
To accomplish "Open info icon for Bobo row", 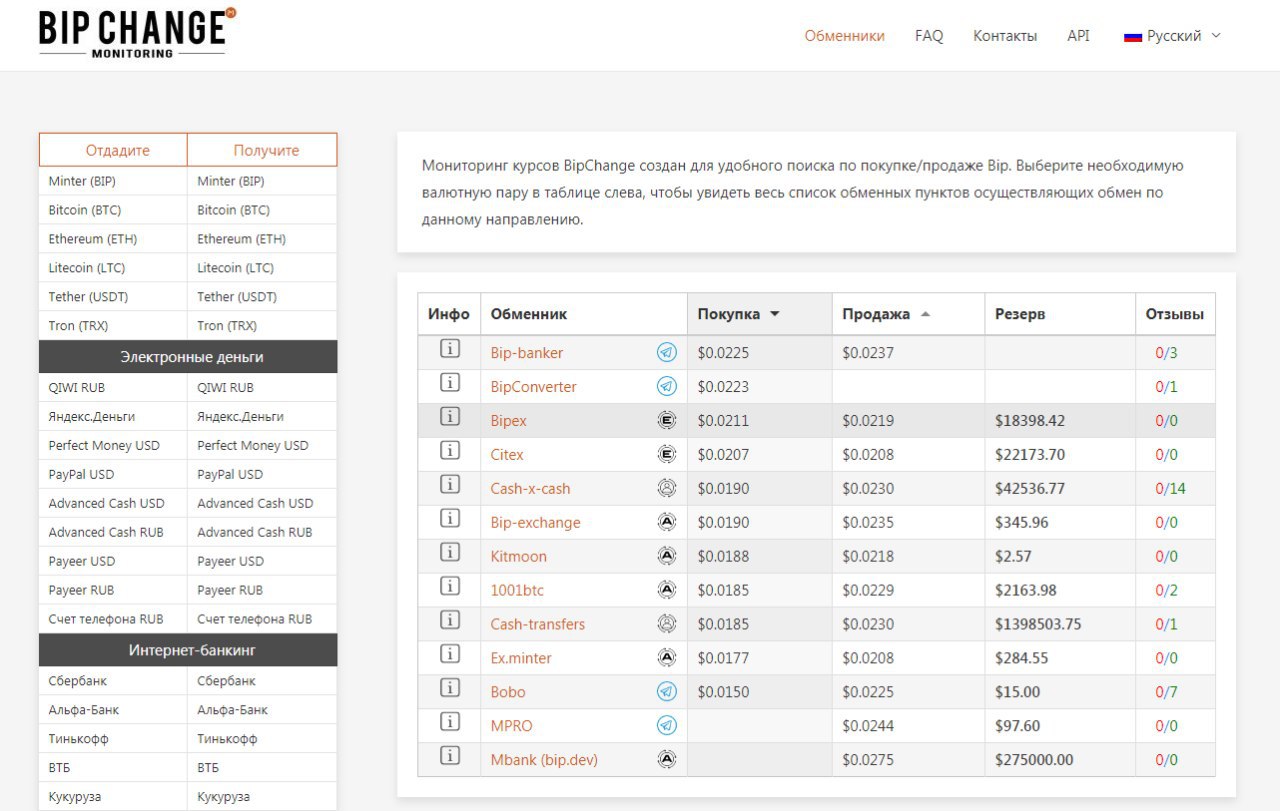I will 450,688.
